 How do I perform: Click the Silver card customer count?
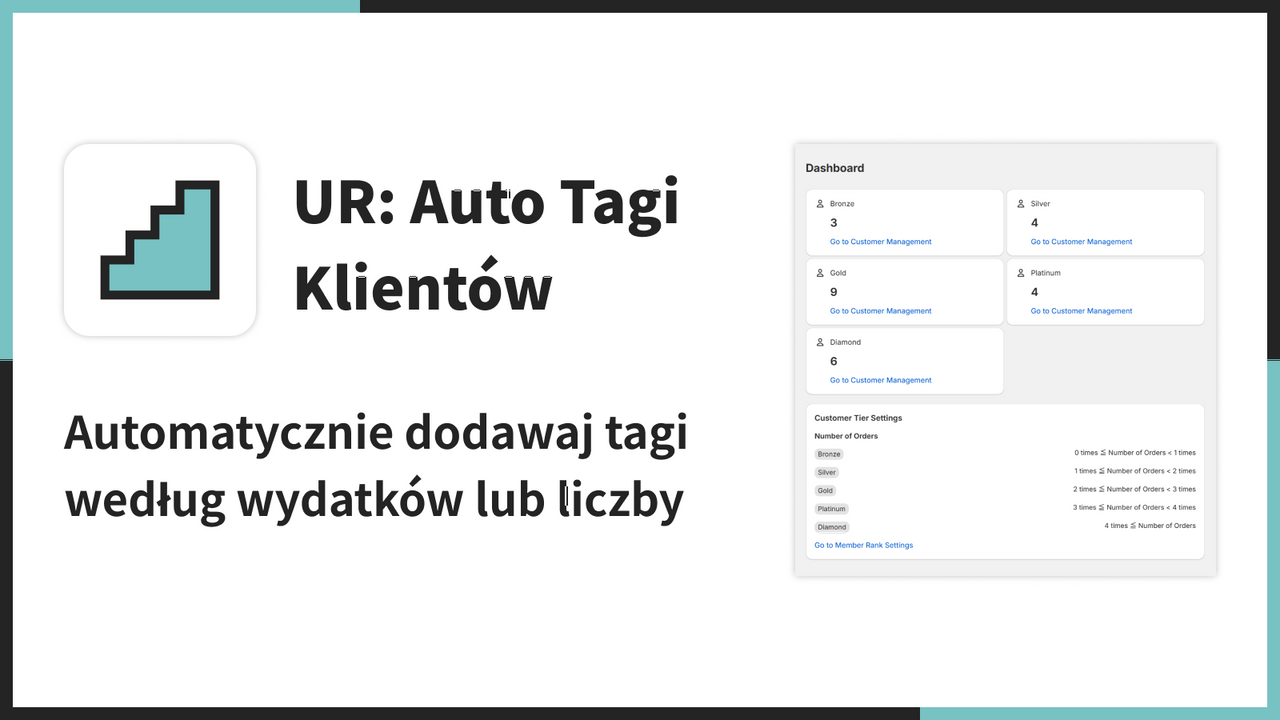click(1035, 223)
